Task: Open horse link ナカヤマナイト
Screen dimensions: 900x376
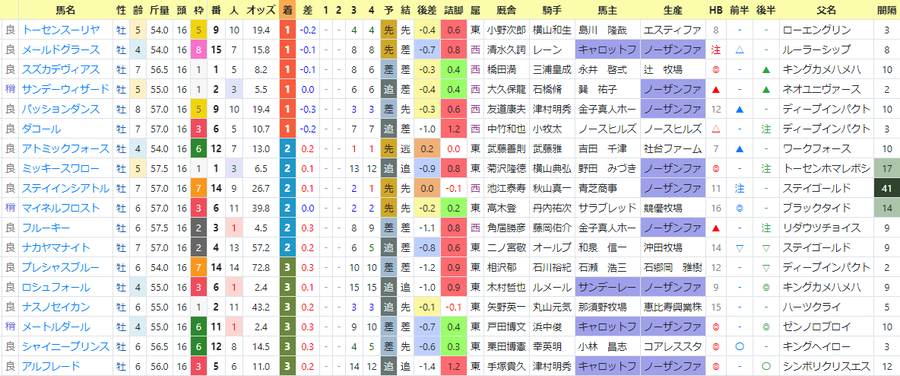Action: point(56,248)
